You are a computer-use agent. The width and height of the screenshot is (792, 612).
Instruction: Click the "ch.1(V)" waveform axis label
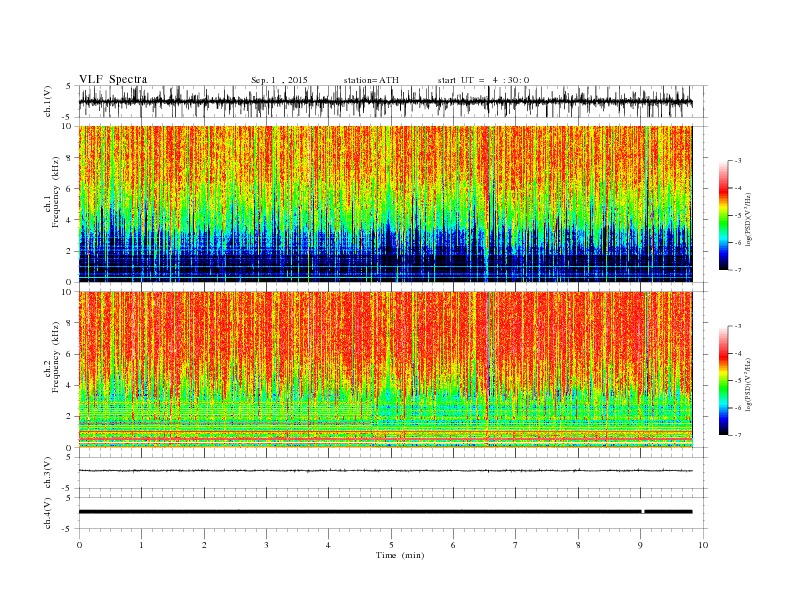tap(48, 101)
